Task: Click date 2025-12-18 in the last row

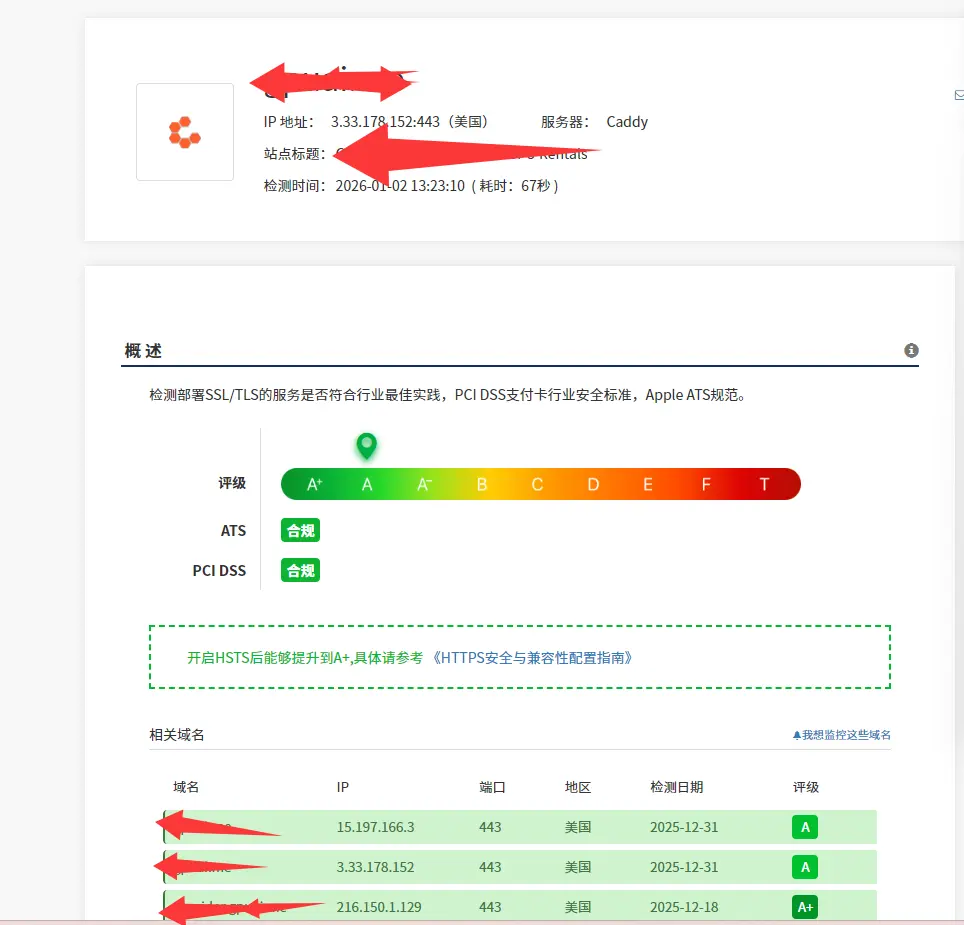Action: (684, 907)
